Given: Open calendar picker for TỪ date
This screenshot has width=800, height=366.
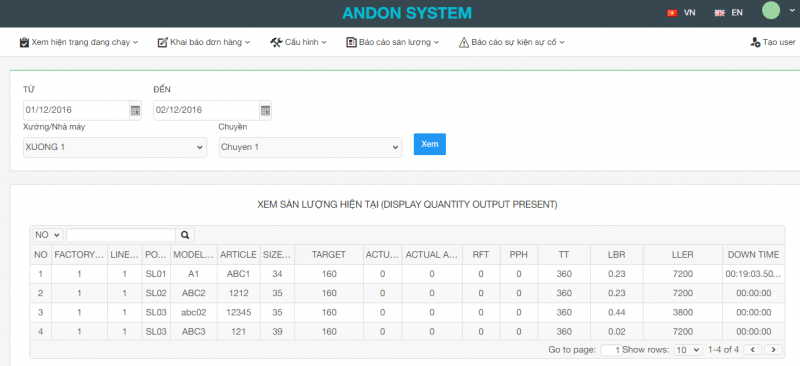Looking at the screenshot, I should pyautogui.click(x=135, y=110).
